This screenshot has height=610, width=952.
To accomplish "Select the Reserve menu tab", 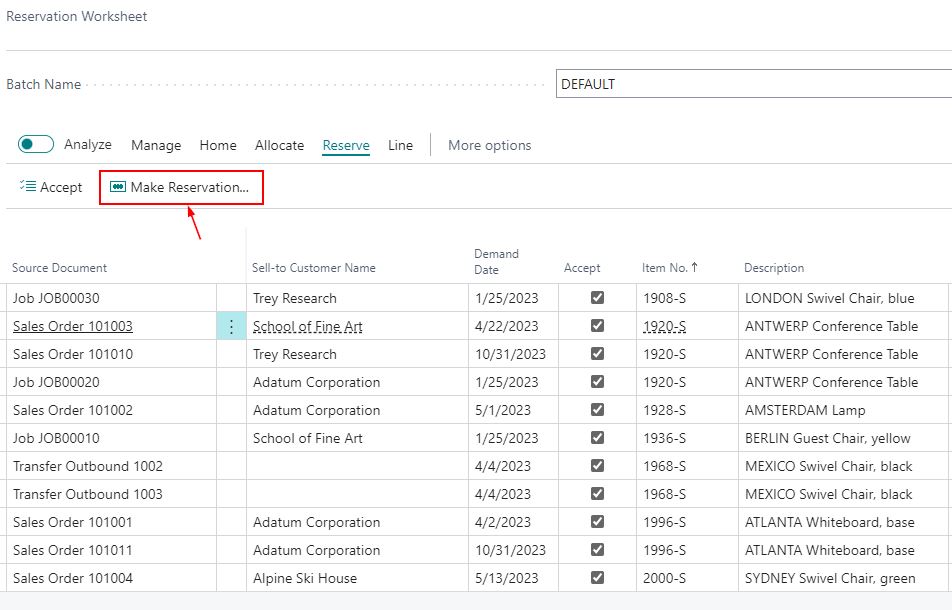I will click(346, 145).
